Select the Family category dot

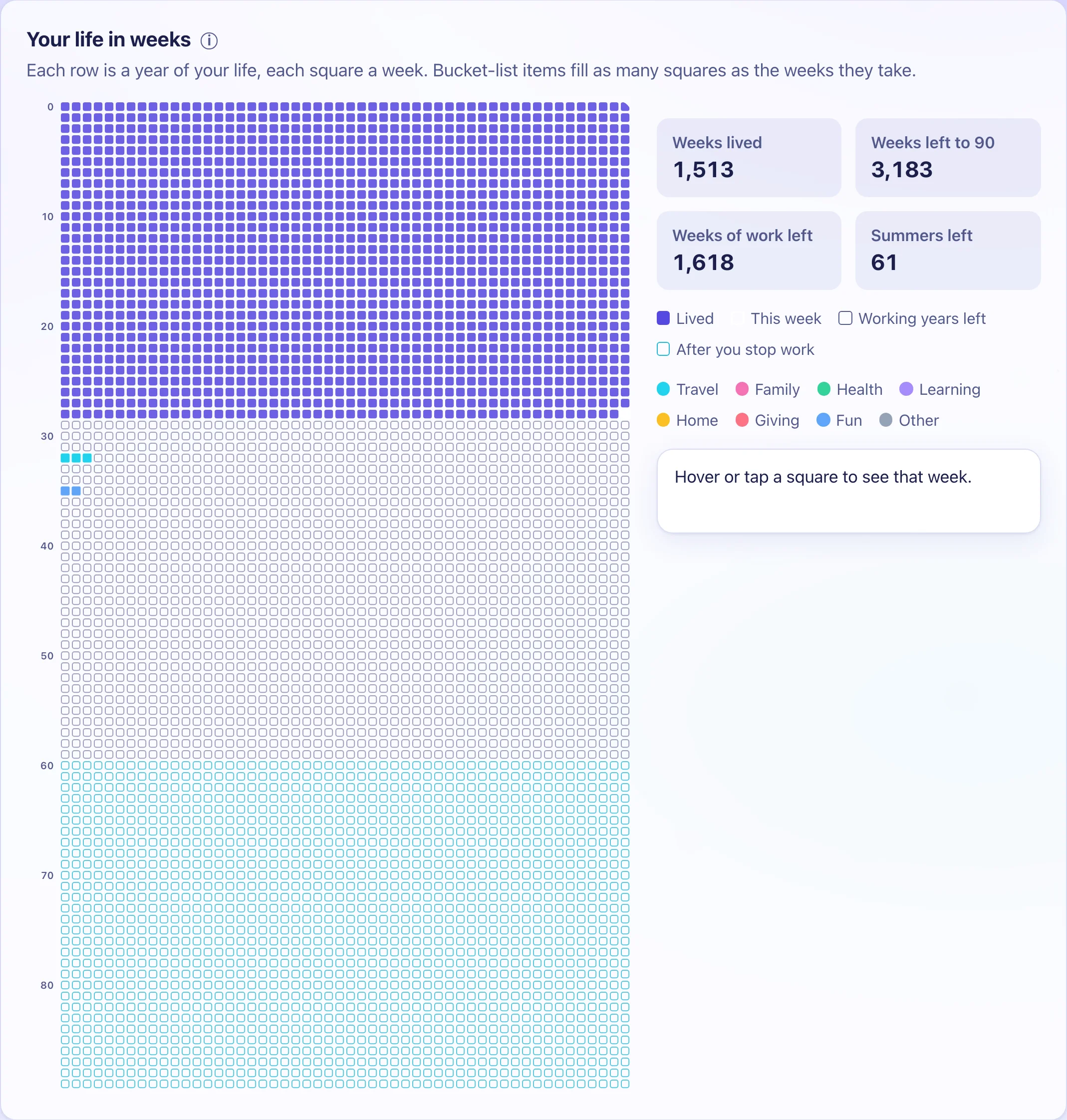pyautogui.click(x=742, y=389)
